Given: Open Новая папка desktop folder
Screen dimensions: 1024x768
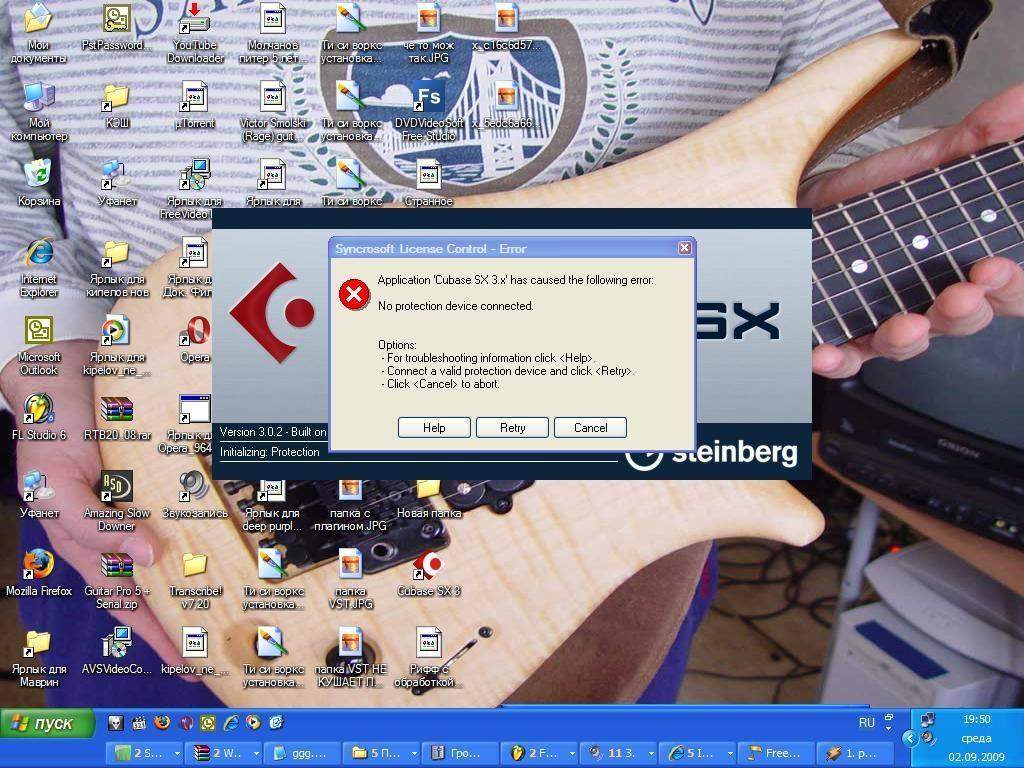Looking at the screenshot, I should click(428, 500).
